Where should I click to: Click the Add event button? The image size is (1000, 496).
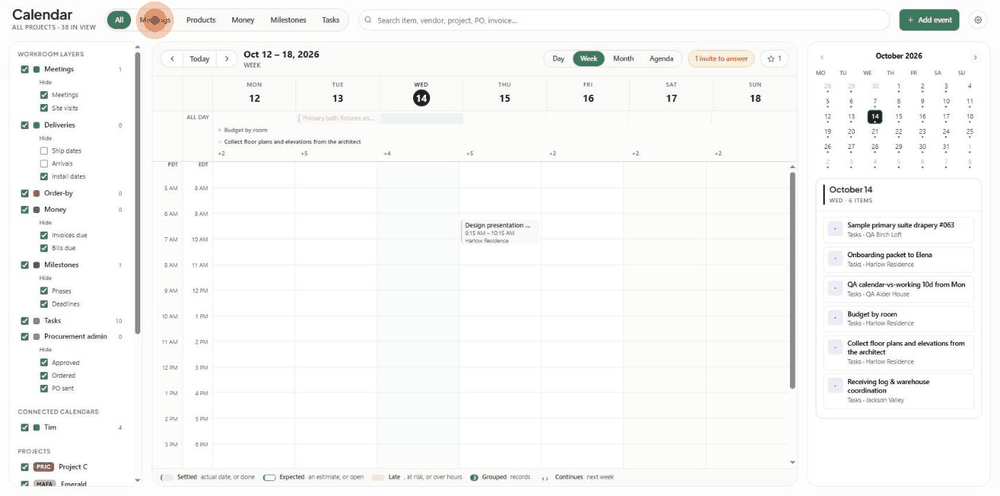tap(929, 20)
